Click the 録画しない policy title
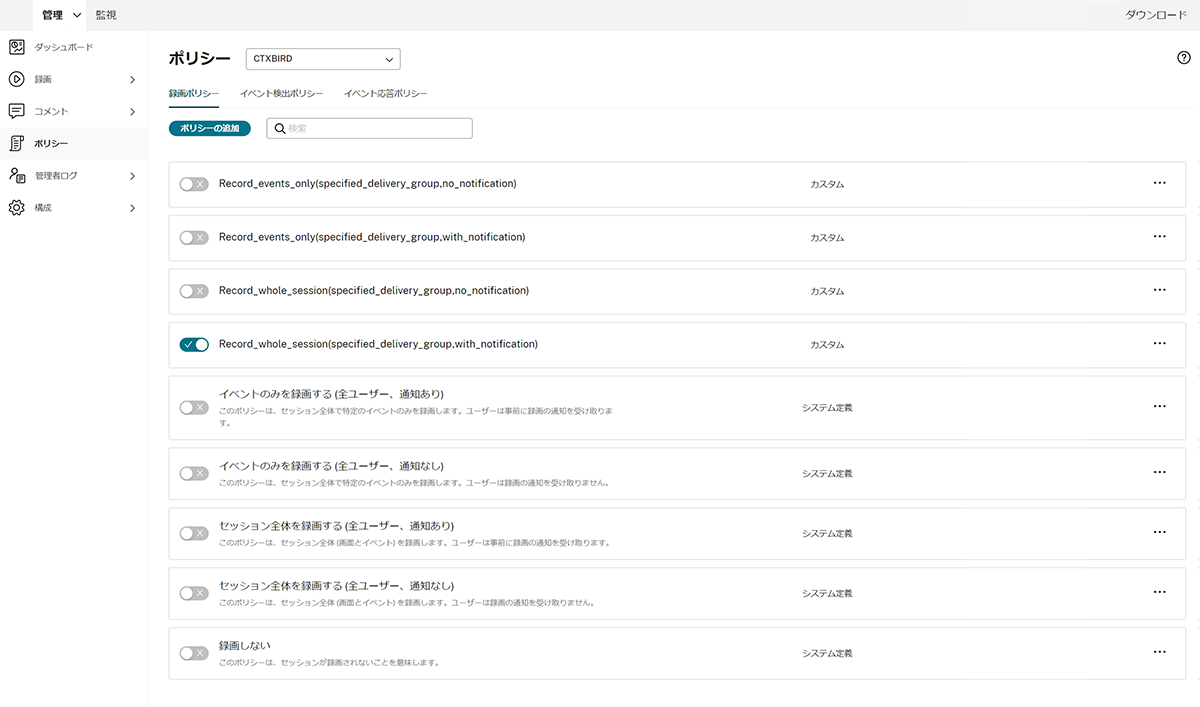The width and height of the screenshot is (1200, 707). [x=245, y=645]
